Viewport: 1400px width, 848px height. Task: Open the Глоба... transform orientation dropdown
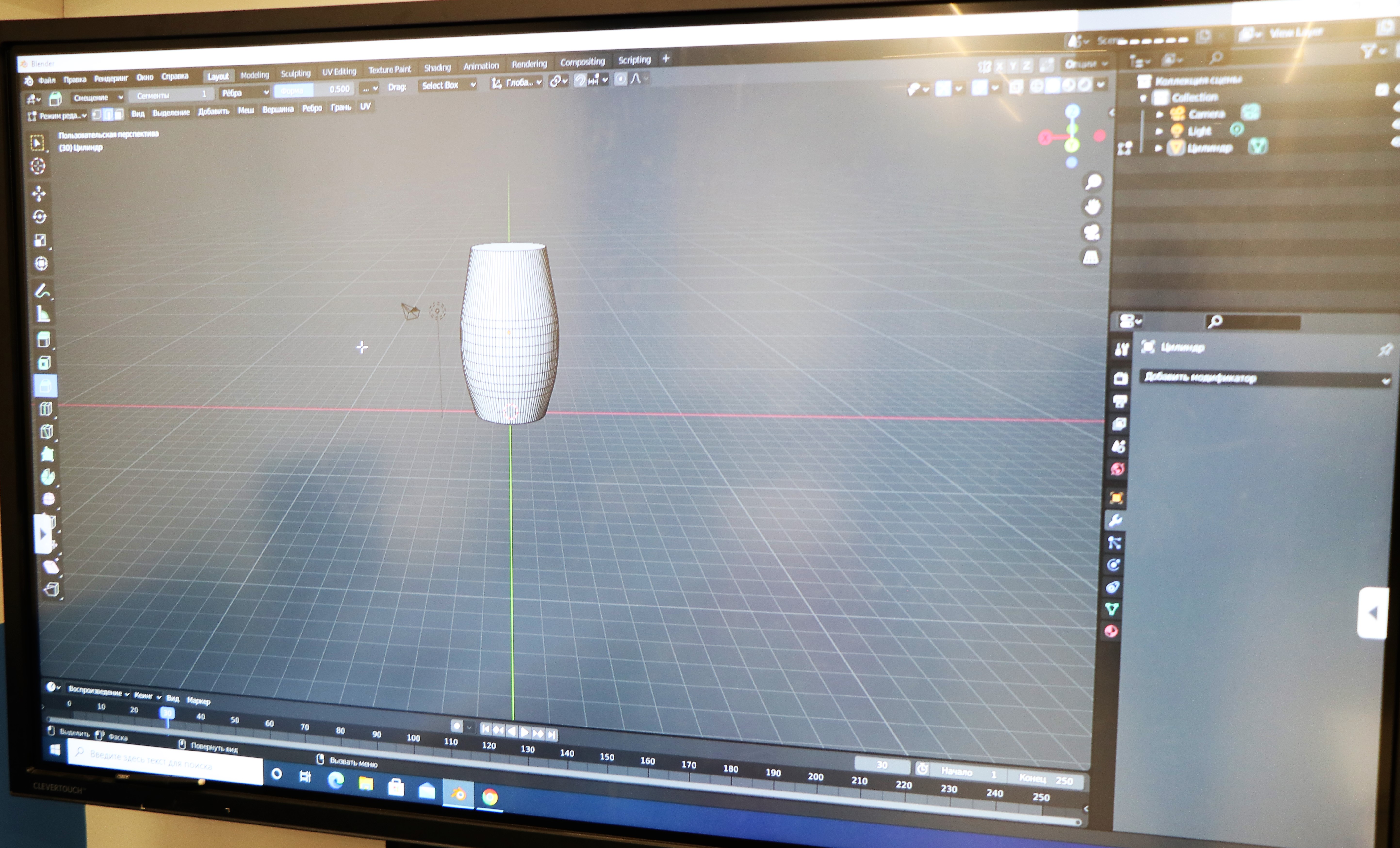516,83
